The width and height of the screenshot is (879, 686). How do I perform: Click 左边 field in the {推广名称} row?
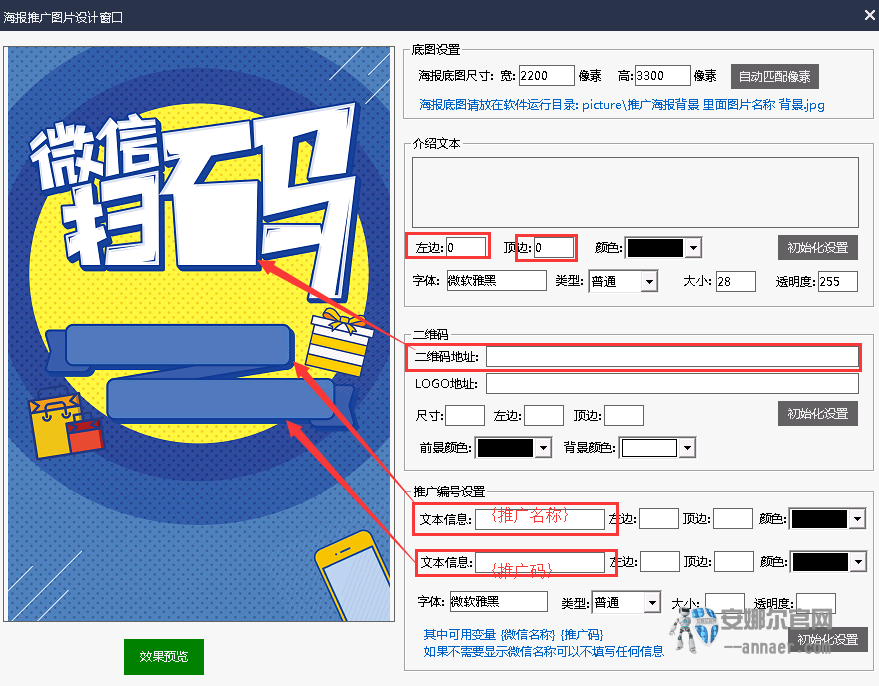(x=659, y=519)
